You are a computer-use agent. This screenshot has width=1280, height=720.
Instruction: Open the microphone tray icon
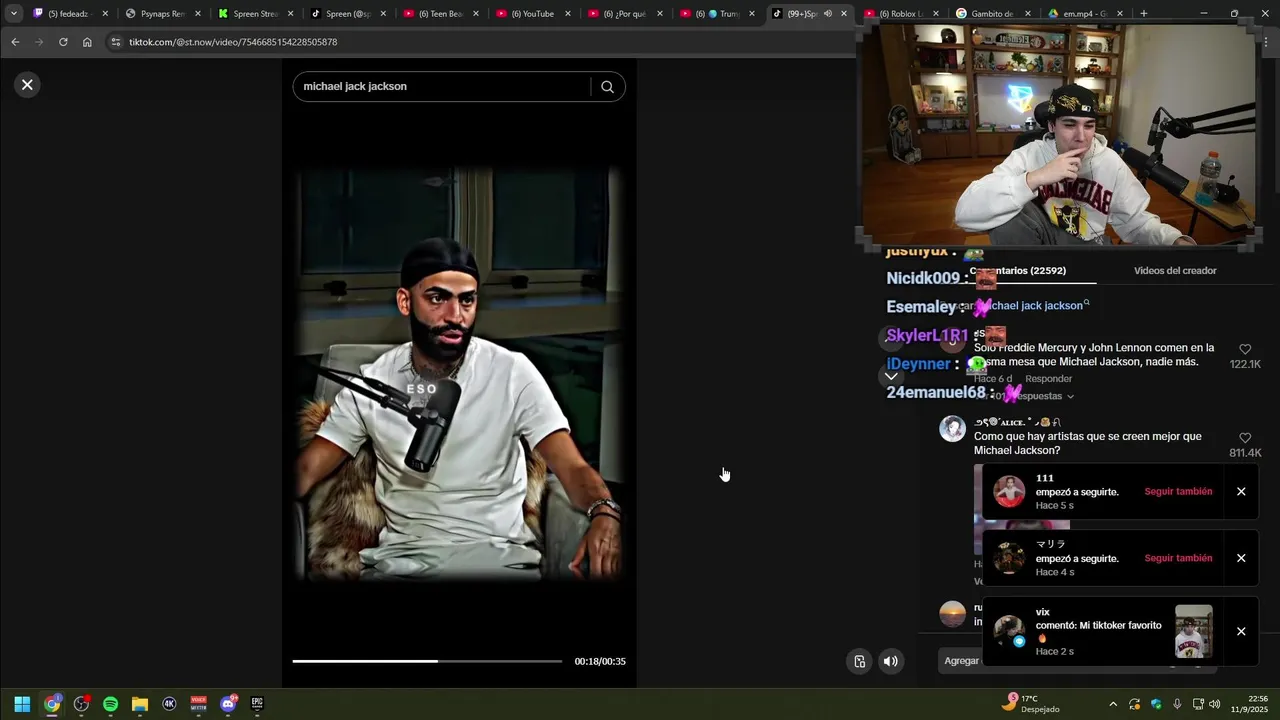[1176, 704]
